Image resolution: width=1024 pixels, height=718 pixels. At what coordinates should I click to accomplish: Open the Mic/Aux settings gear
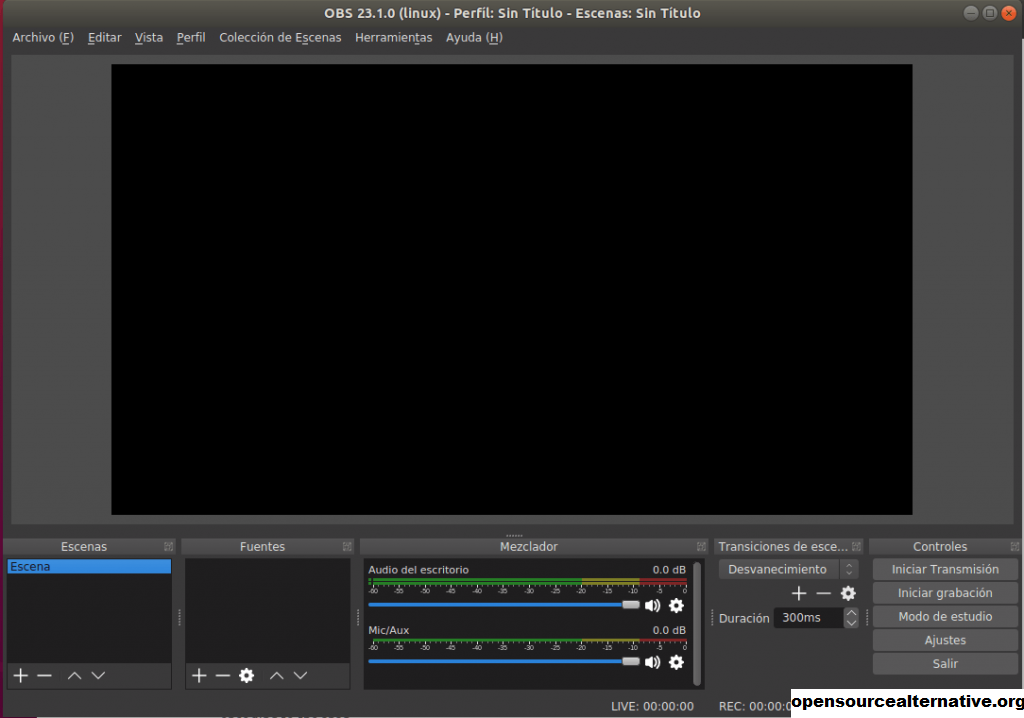(677, 662)
